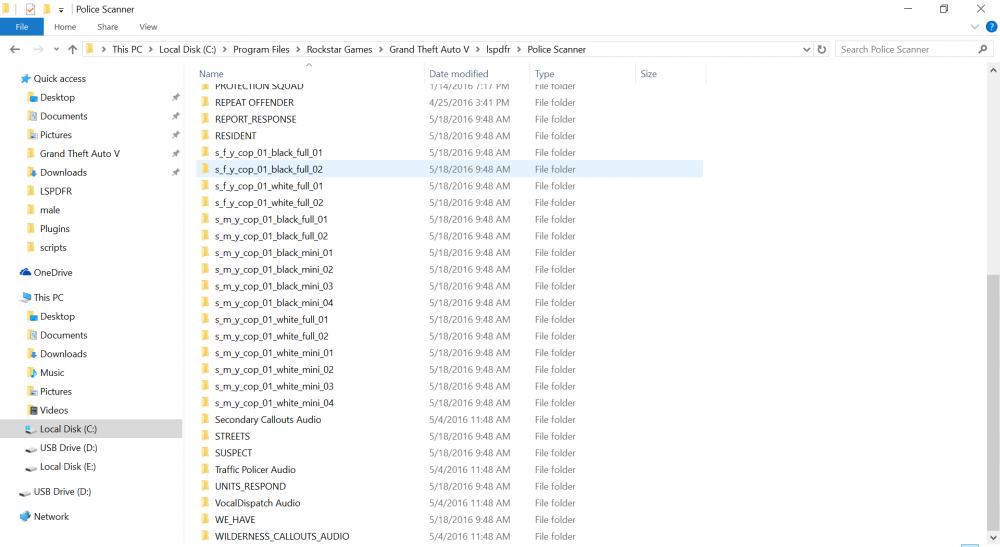Viewport: 1000px width, 547px height.
Task: Open the address bar history dropdown
Action: click(806, 49)
